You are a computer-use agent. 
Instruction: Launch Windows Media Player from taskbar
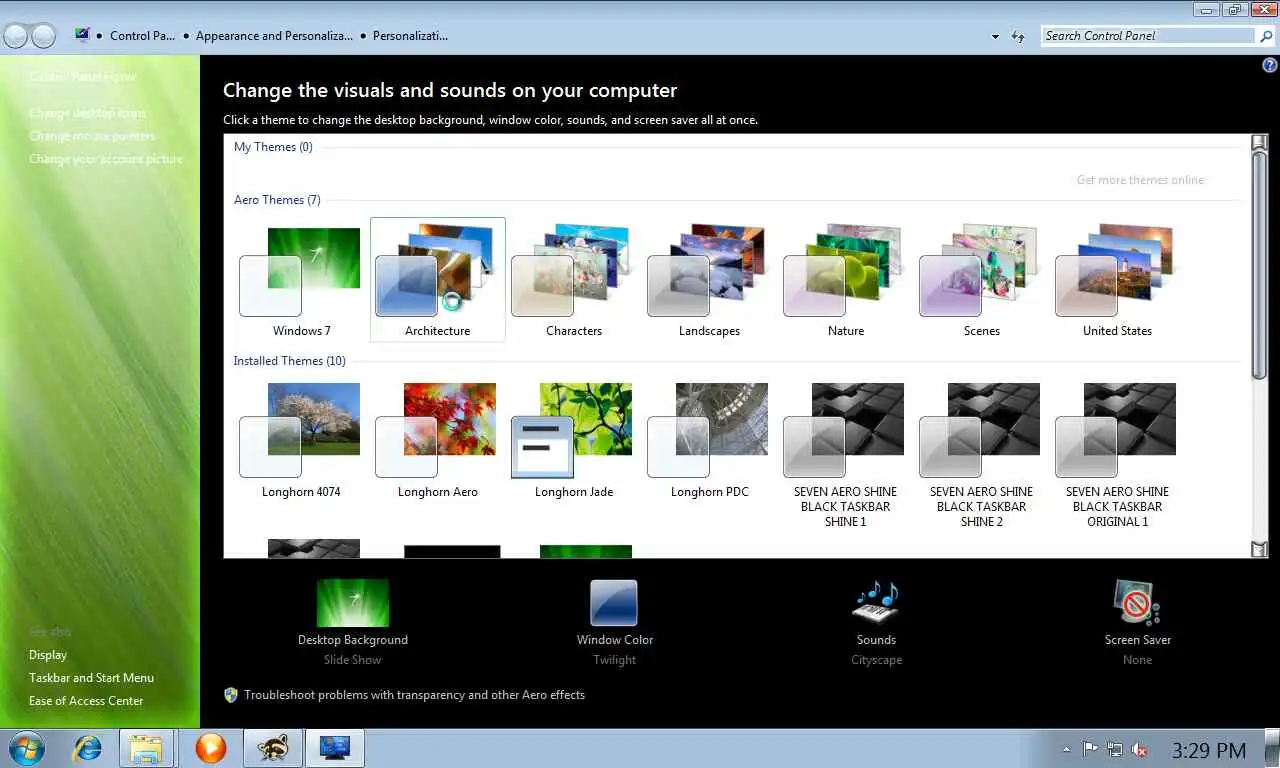coord(210,748)
